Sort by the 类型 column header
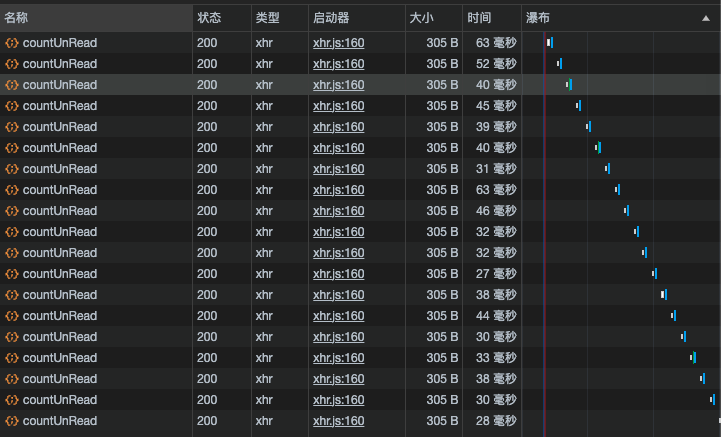 (x=280, y=18)
